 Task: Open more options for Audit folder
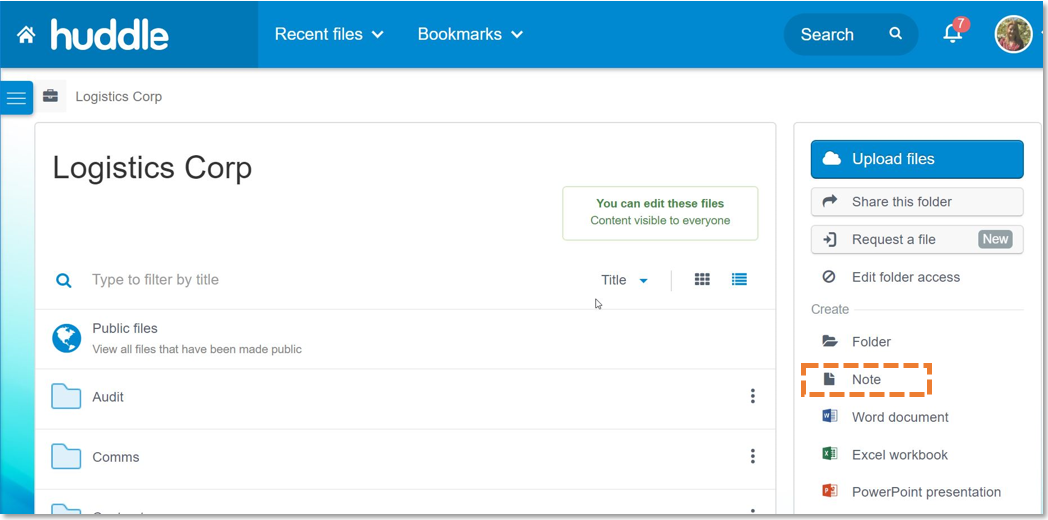753,396
